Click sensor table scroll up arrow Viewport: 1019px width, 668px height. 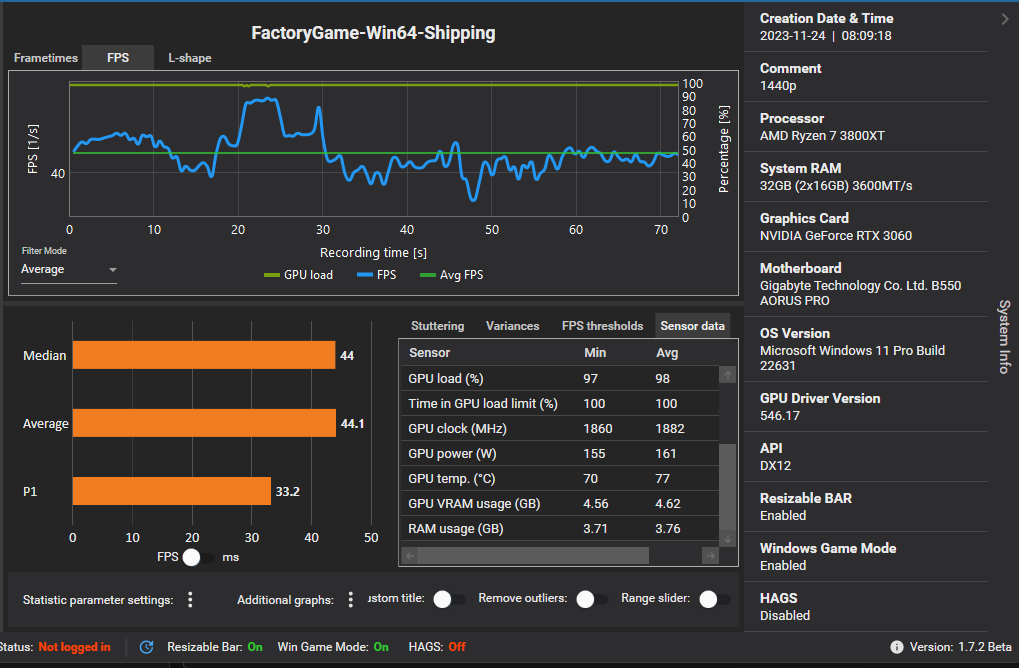click(x=728, y=375)
